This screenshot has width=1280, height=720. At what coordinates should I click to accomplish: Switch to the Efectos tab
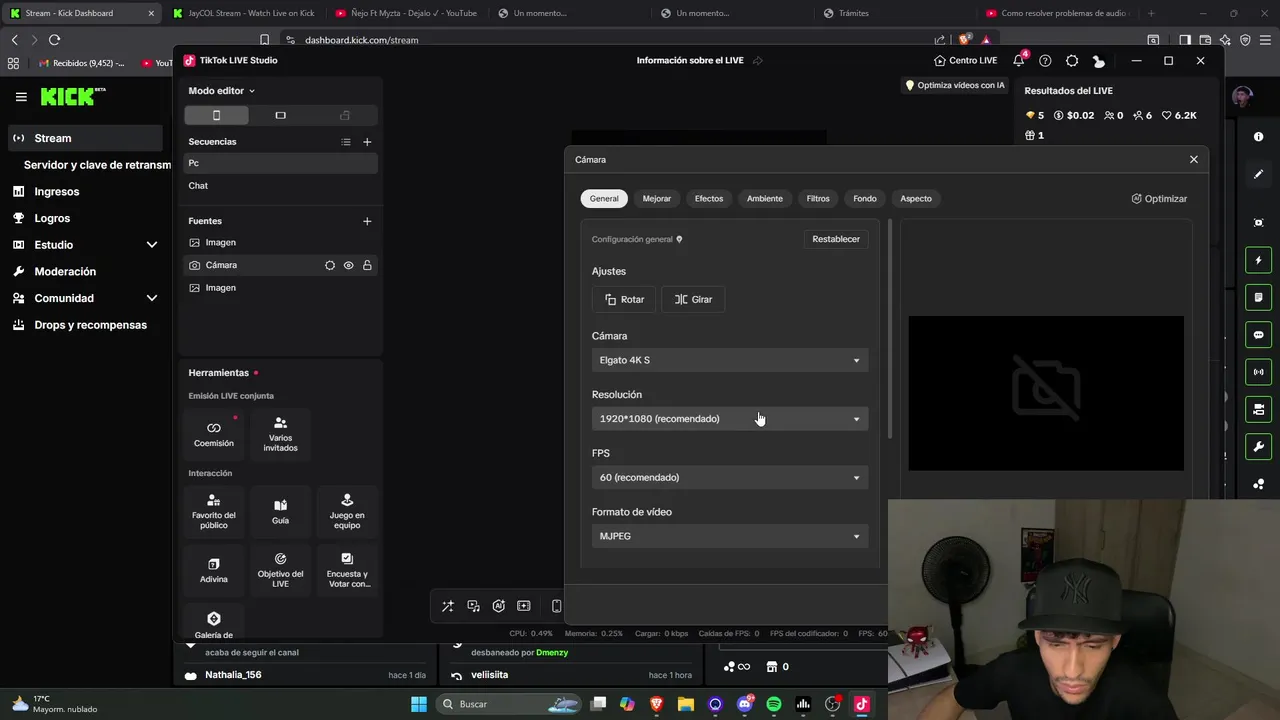coord(709,198)
